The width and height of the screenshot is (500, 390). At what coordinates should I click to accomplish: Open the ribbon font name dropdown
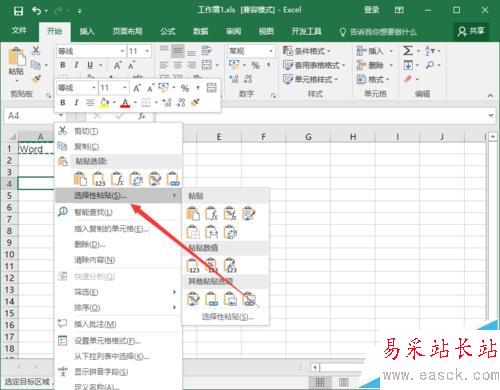[122, 51]
